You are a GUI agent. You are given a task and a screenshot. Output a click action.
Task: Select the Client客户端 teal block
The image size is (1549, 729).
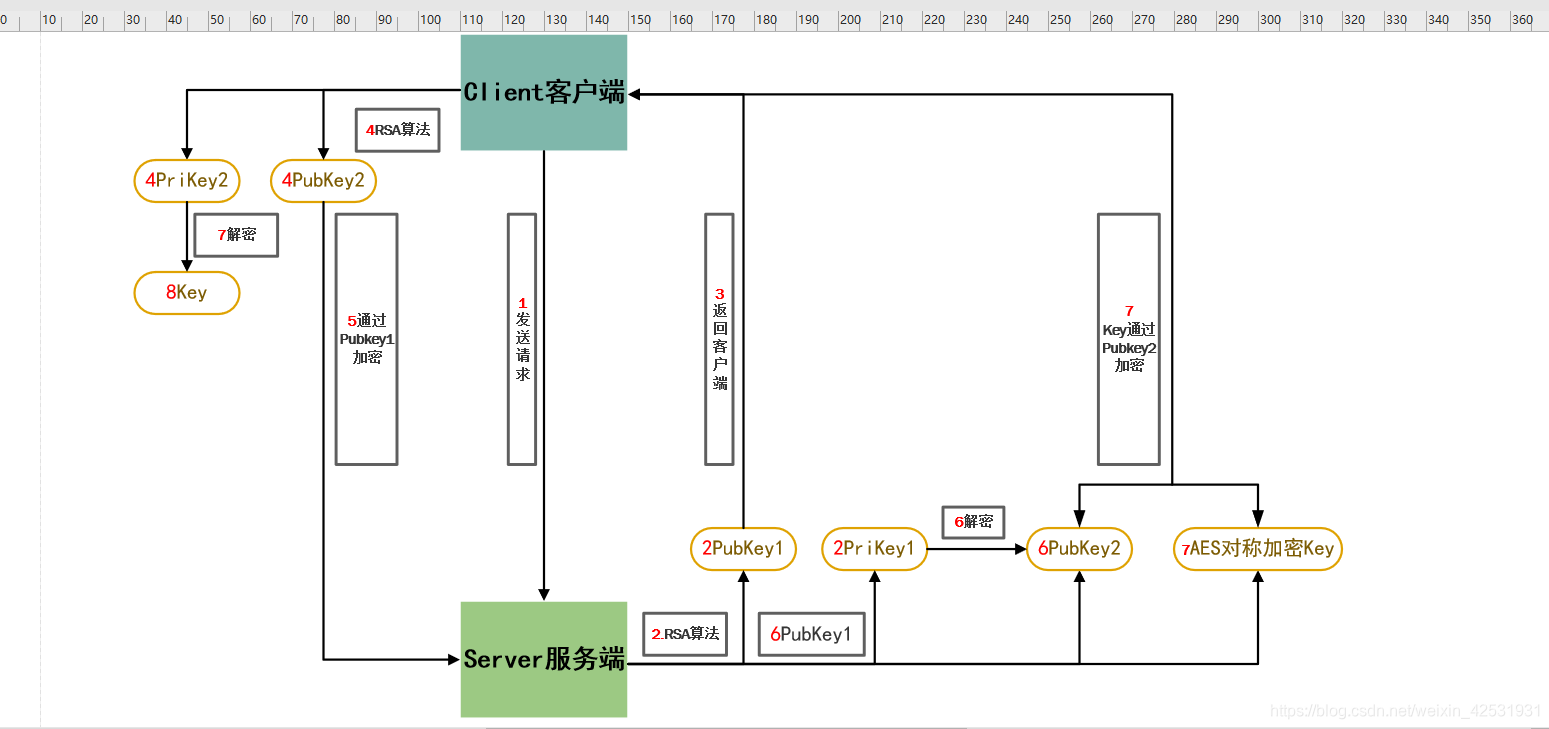tap(544, 93)
